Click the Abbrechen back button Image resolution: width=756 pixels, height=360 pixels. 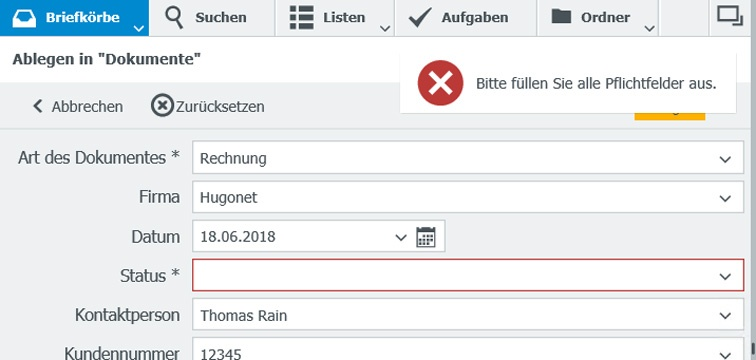click(78, 107)
